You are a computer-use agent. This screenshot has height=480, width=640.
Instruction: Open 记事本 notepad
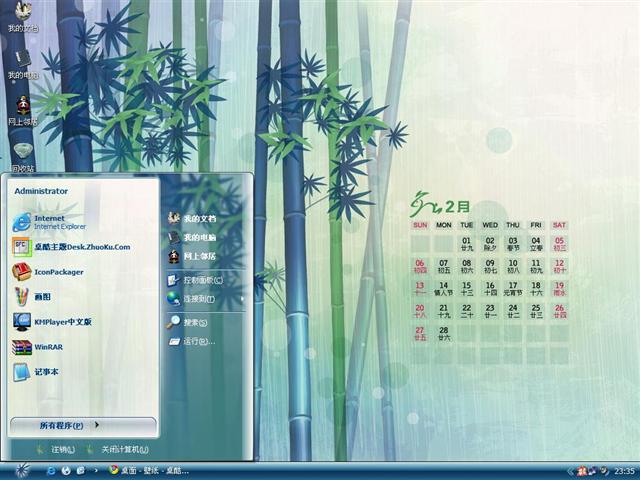[x=35, y=372]
